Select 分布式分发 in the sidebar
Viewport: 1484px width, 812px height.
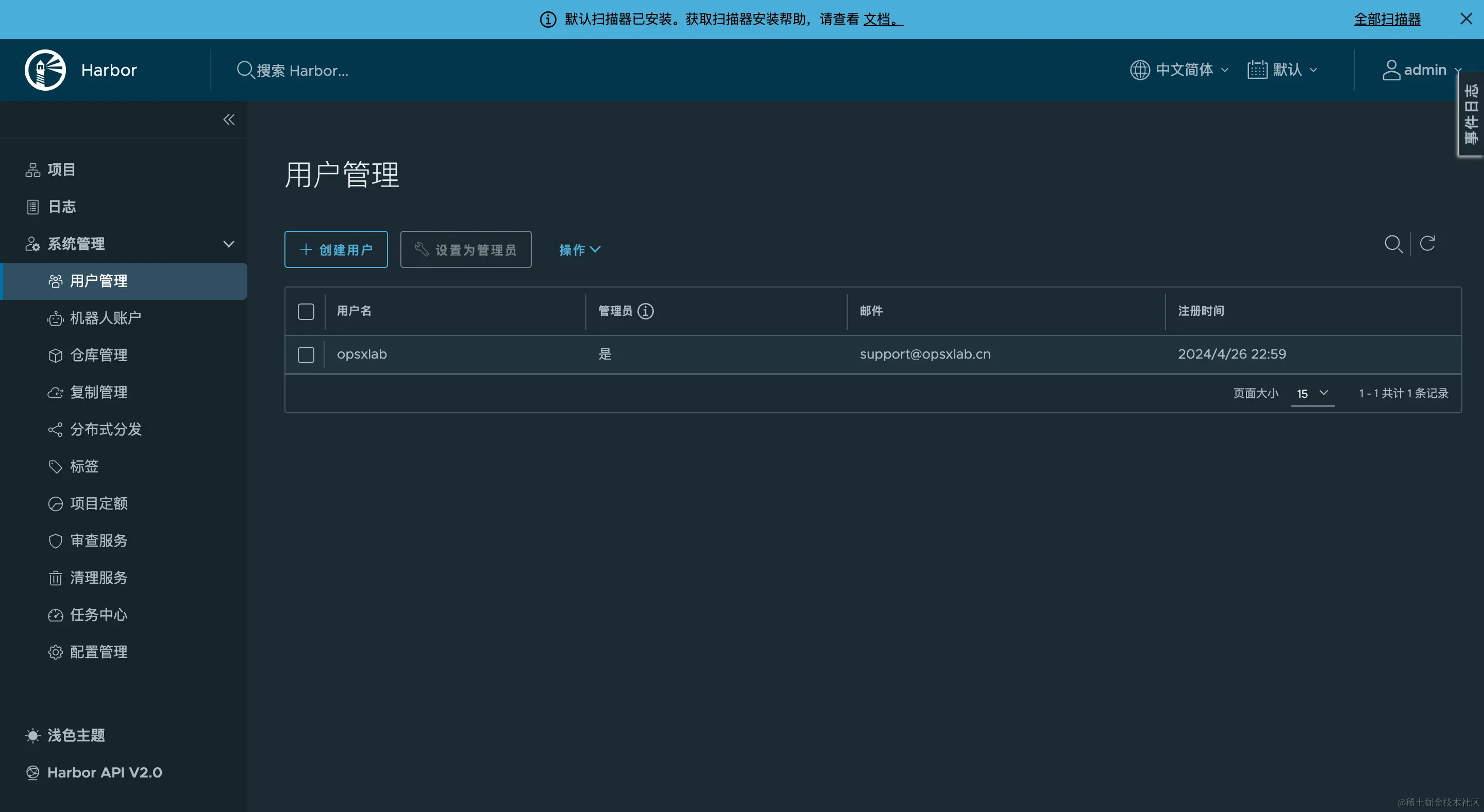(x=106, y=429)
